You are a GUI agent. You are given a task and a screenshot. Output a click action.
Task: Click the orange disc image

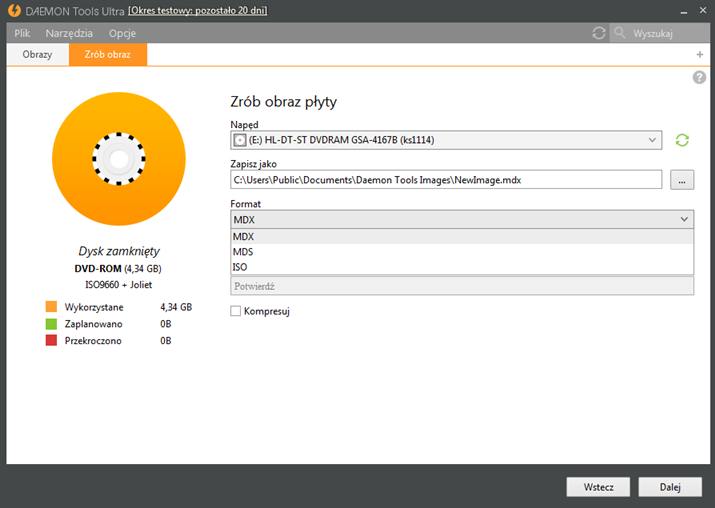tap(119, 159)
